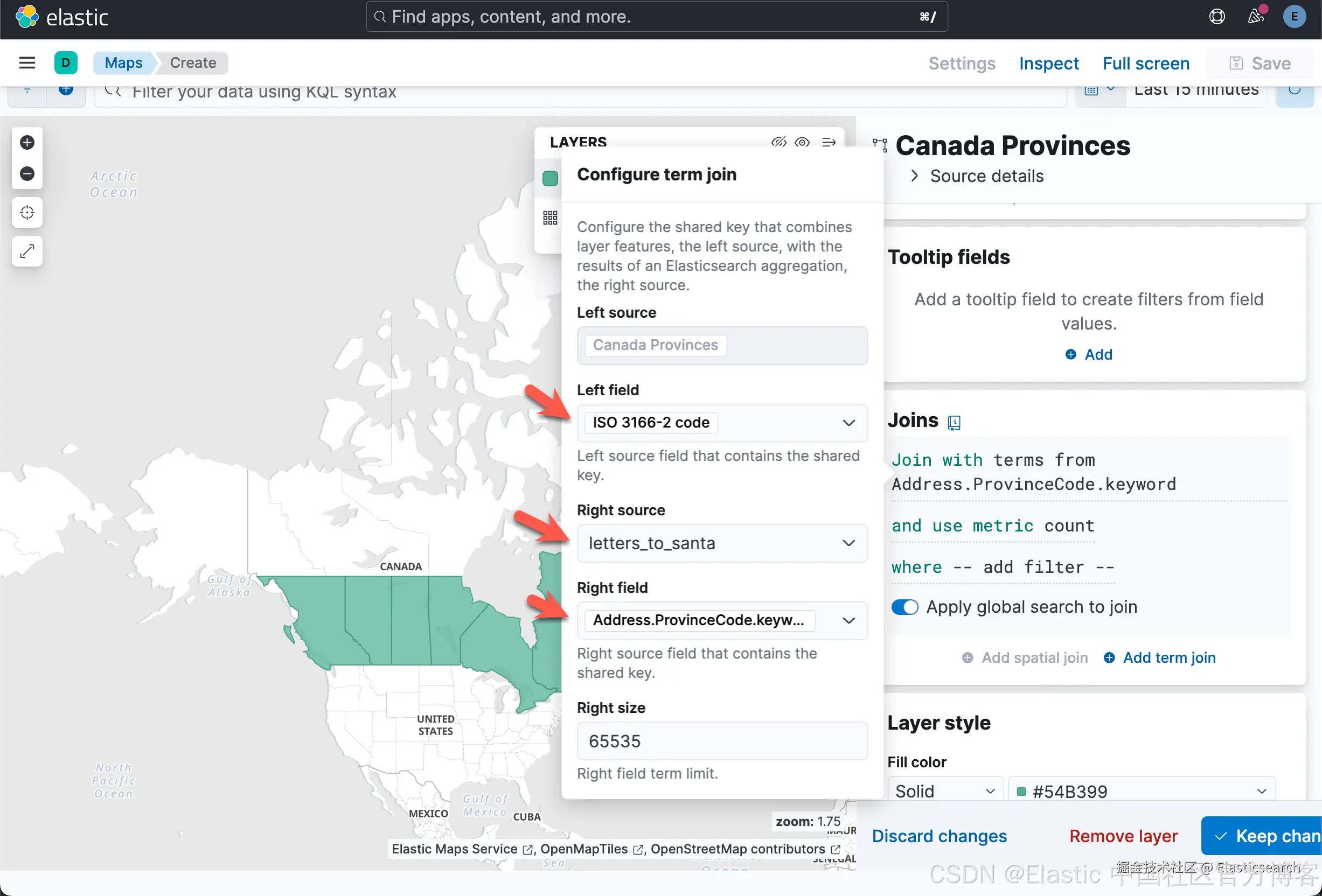This screenshot has height=896, width=1322.
Task: Collapse the layers panel icon
Action: (x=829, y=142)
